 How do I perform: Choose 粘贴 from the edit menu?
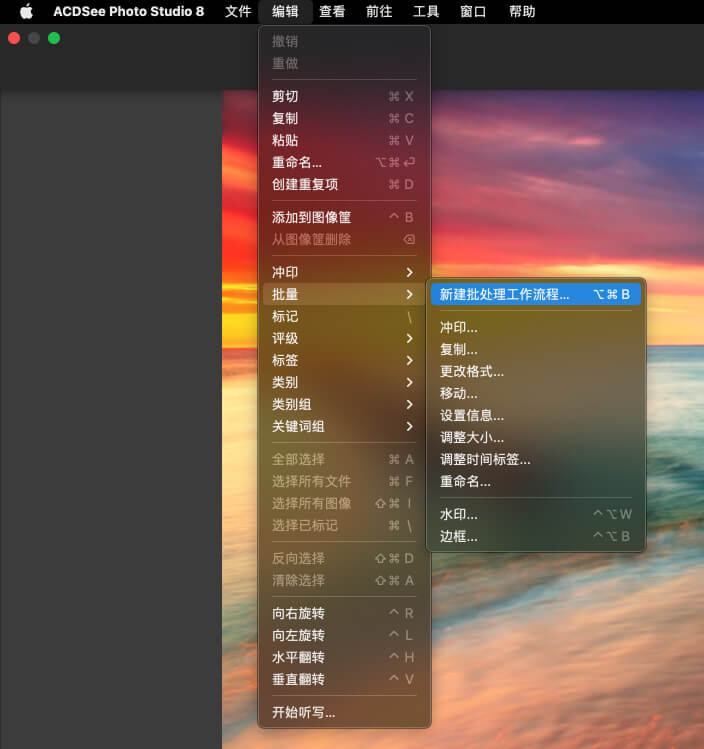344,140
